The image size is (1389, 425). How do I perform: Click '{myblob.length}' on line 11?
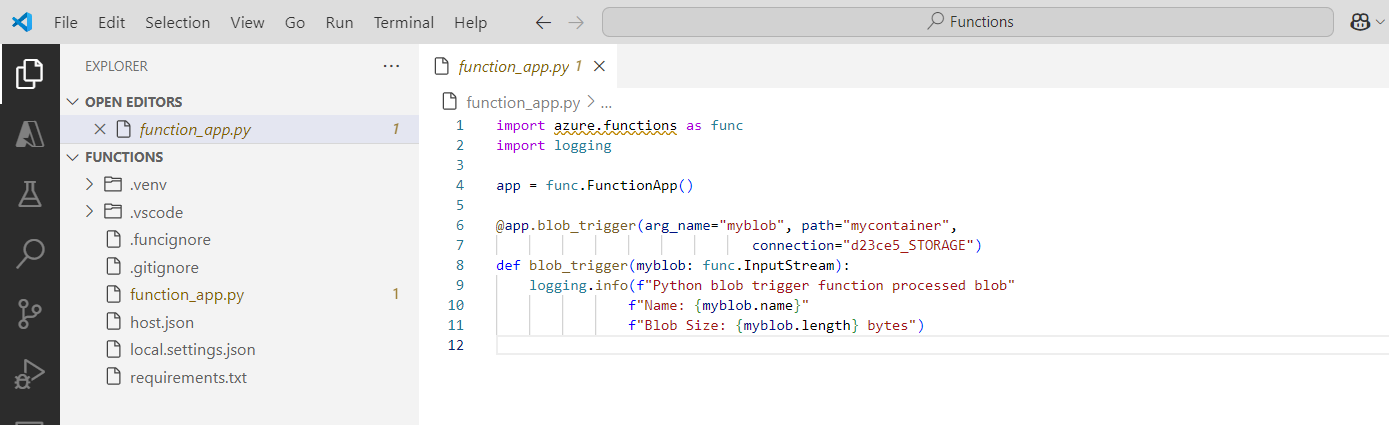(x=797, y=325)
